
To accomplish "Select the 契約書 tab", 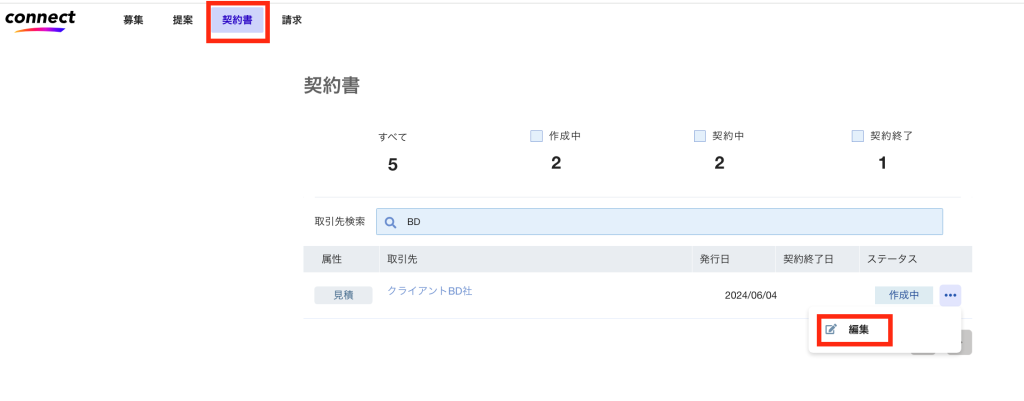I will click(x=237, y=20).
